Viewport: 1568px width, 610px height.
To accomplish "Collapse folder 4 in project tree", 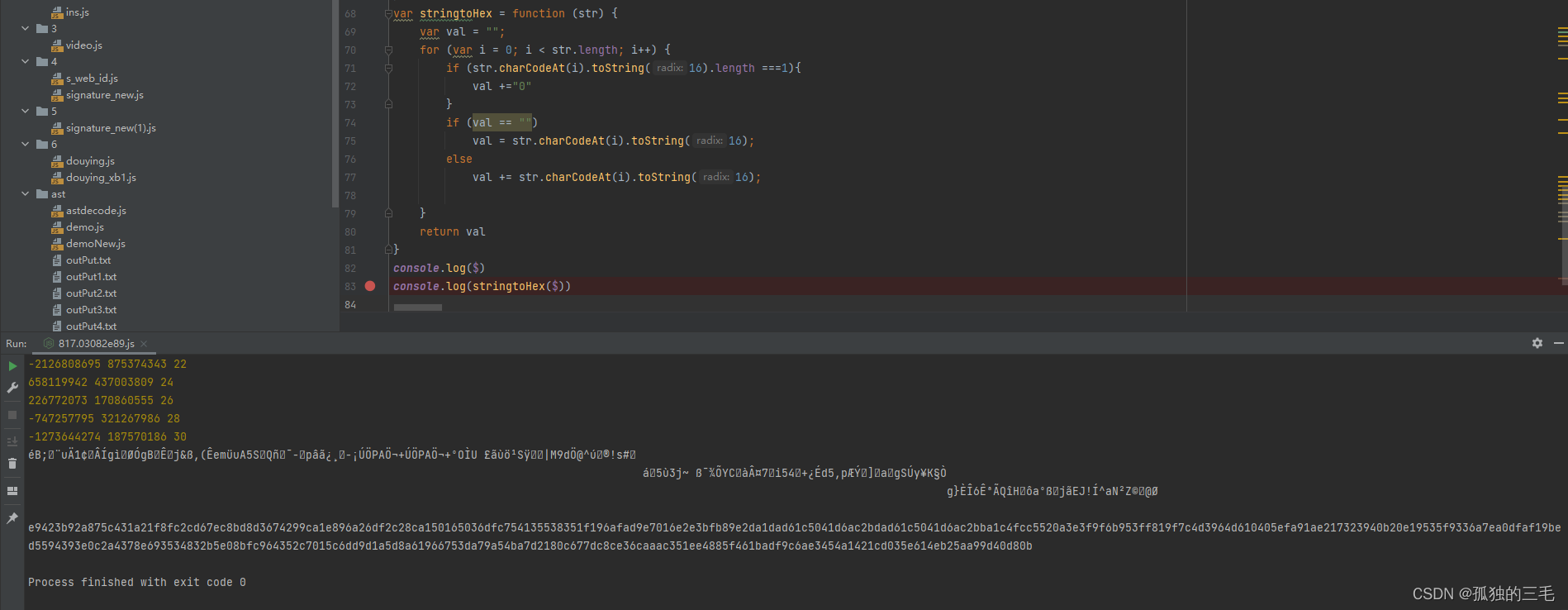I will point(26,62).
